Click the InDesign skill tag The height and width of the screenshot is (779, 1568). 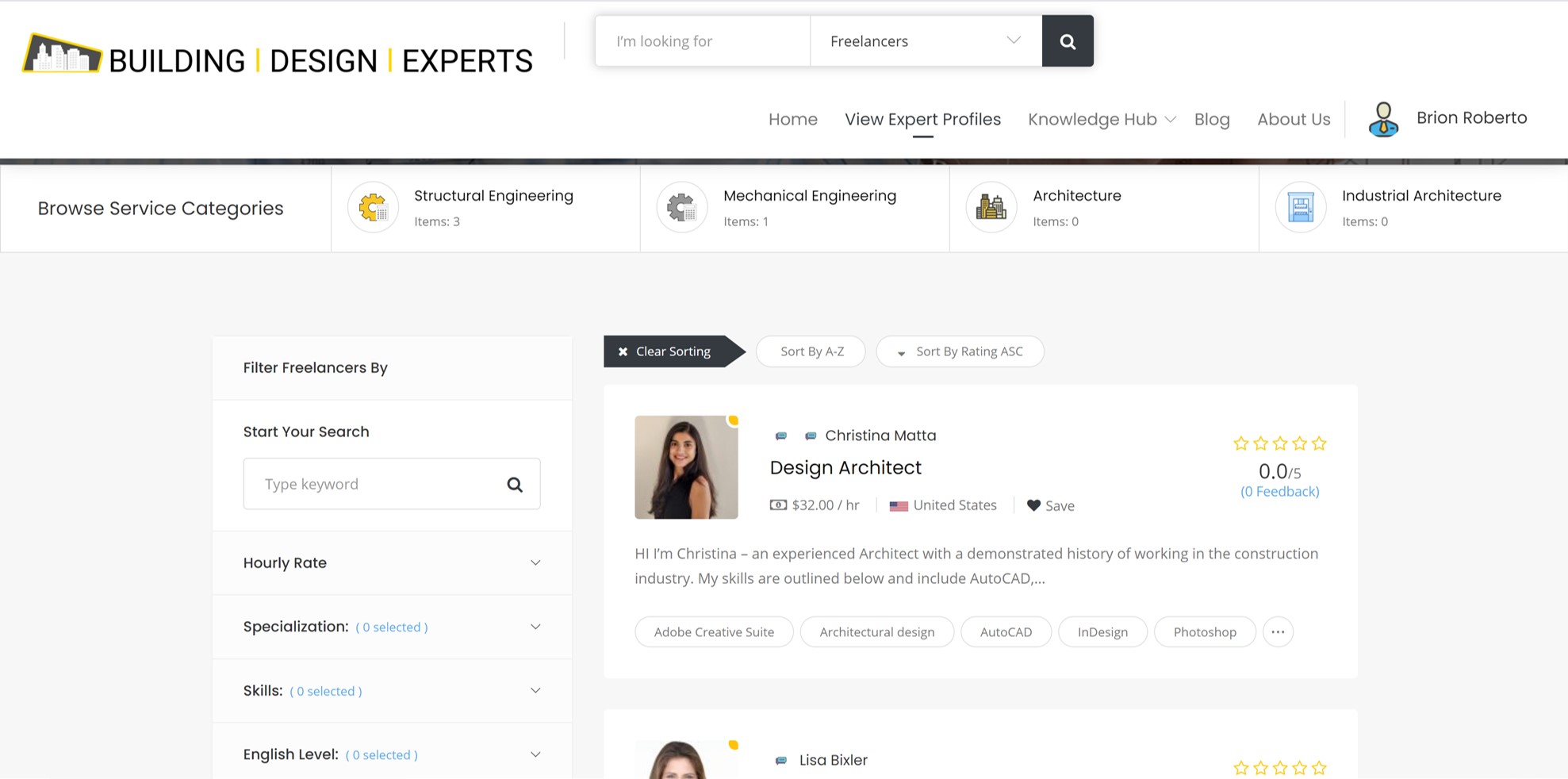[x=1102, y=632]
